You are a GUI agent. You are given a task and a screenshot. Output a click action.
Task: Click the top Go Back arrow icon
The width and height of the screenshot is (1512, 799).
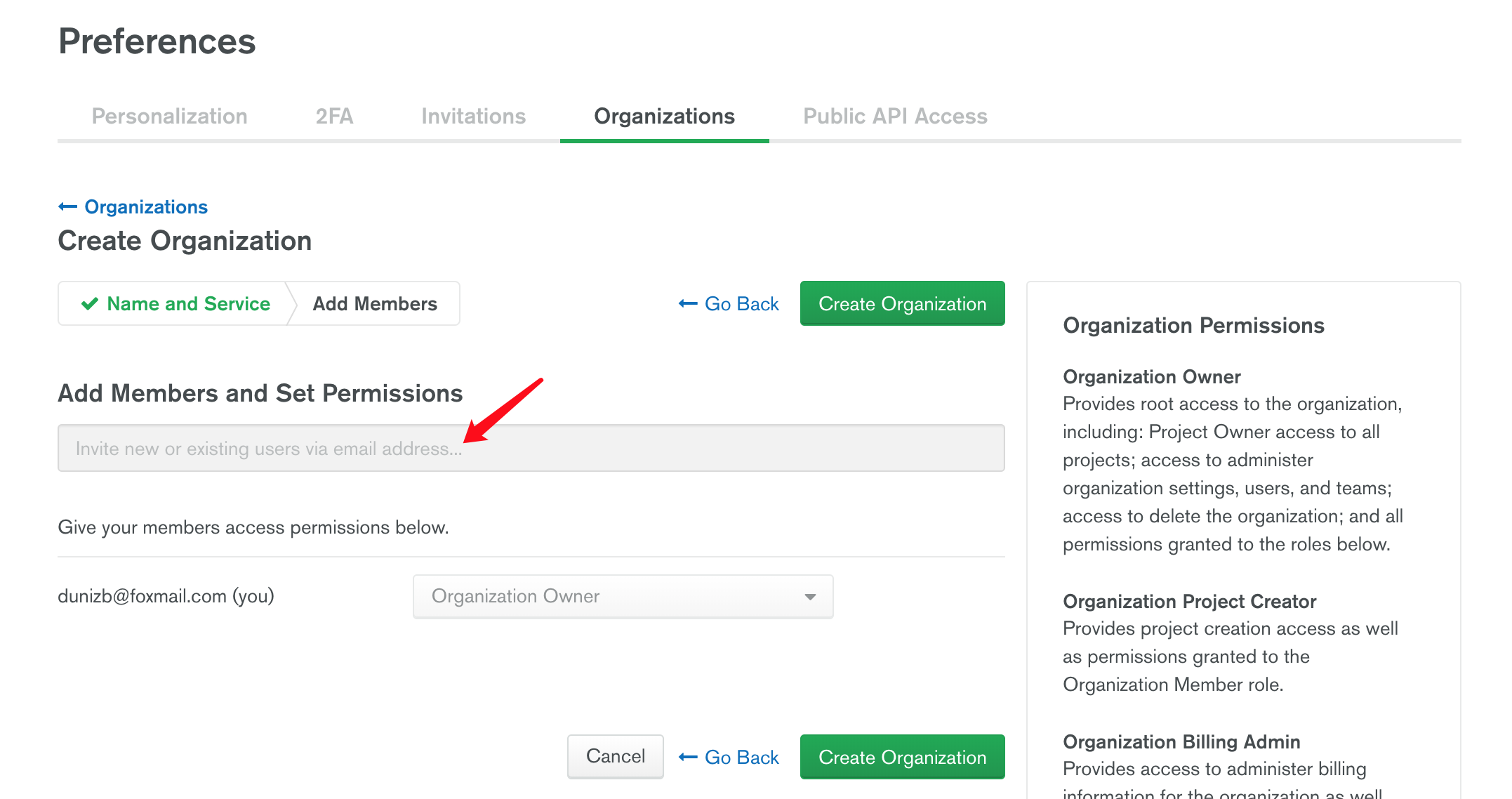tap(688, 304)
